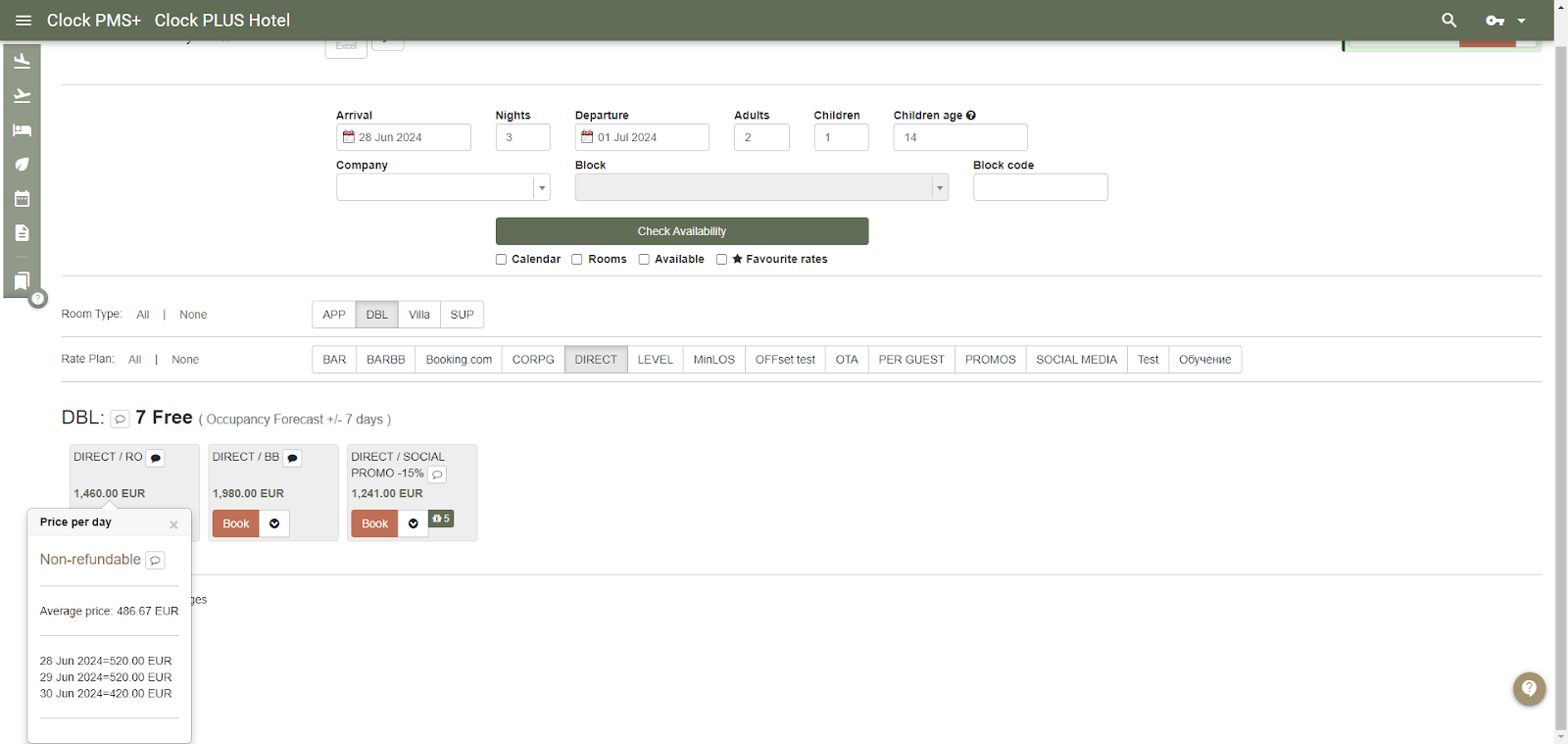Expand options next to DIRECT / BB Book
This screenshot has width=1568, height=744.
point(274,523)
